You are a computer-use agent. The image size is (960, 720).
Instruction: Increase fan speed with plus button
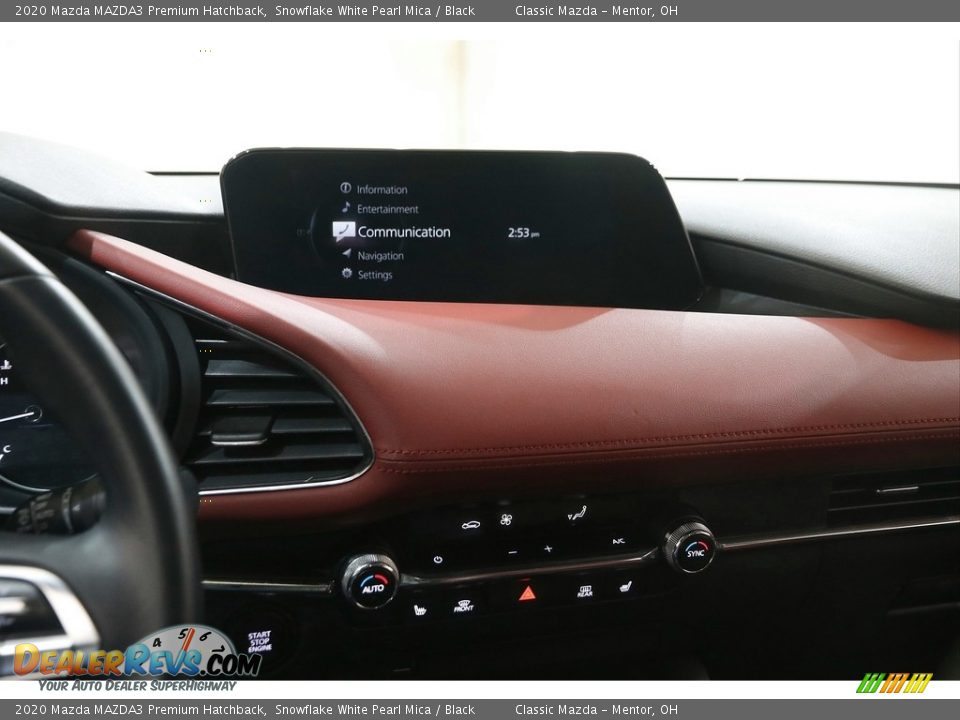point(547,549)
